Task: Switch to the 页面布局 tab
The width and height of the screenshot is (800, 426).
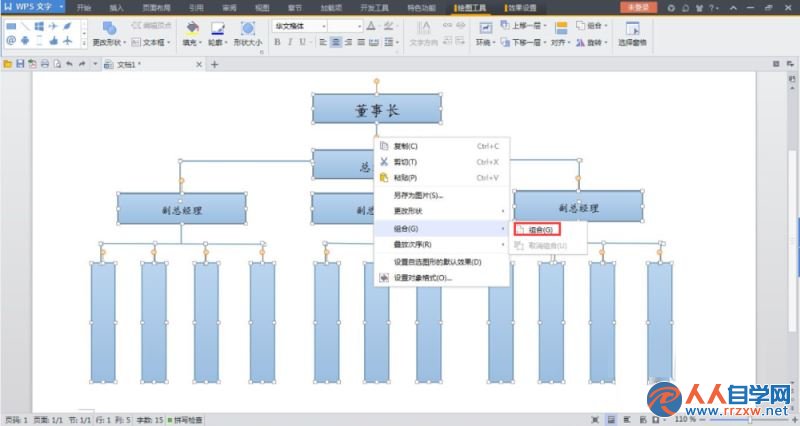Action: coord(157,8)
